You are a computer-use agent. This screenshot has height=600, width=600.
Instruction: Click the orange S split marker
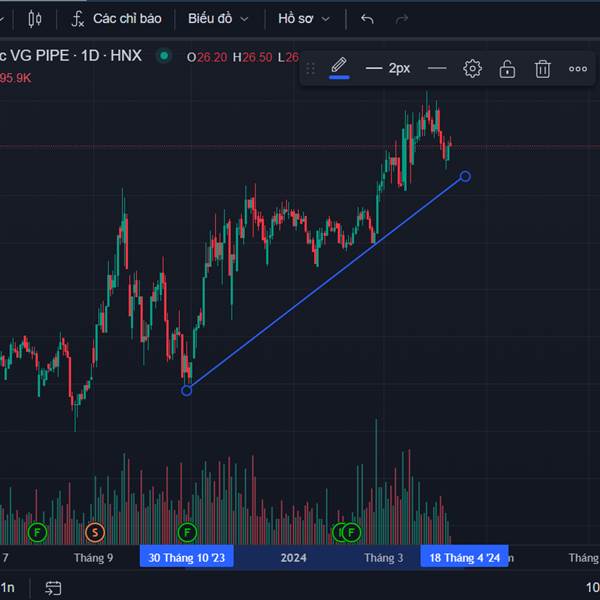95,531
